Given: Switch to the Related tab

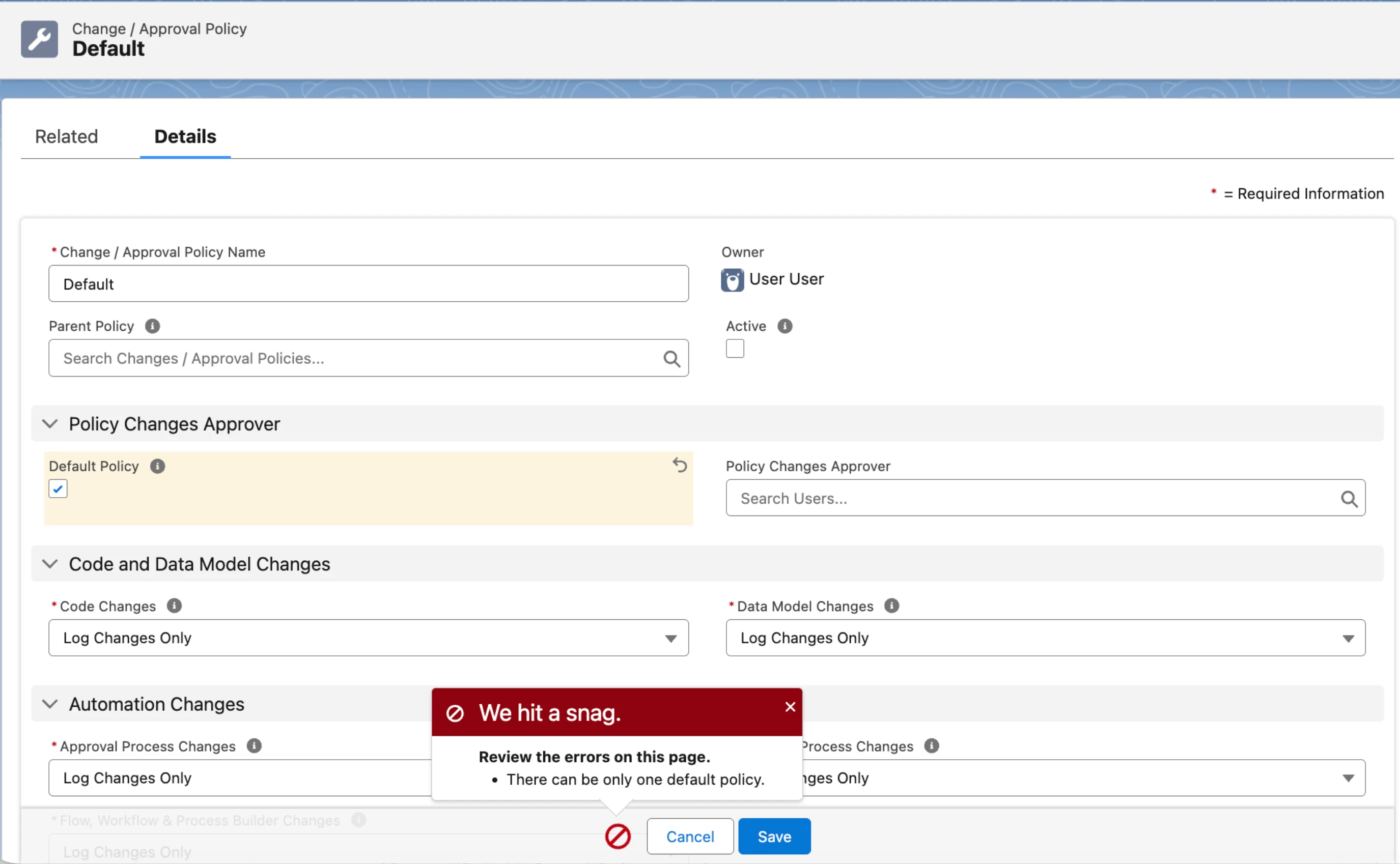Looking at the screenshot, I should click(x=66, y=136).
